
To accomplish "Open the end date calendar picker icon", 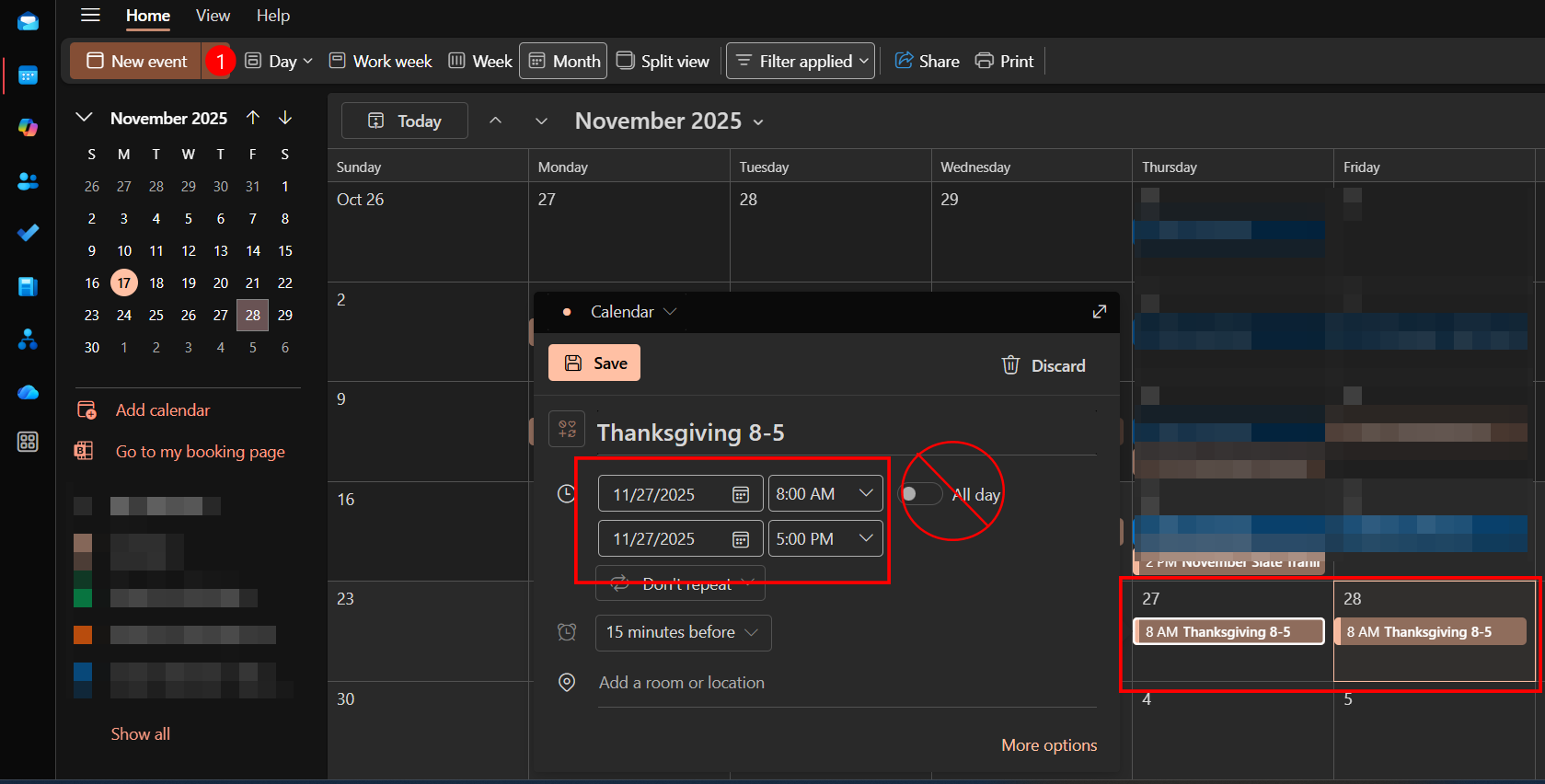I will pos(741,539).
